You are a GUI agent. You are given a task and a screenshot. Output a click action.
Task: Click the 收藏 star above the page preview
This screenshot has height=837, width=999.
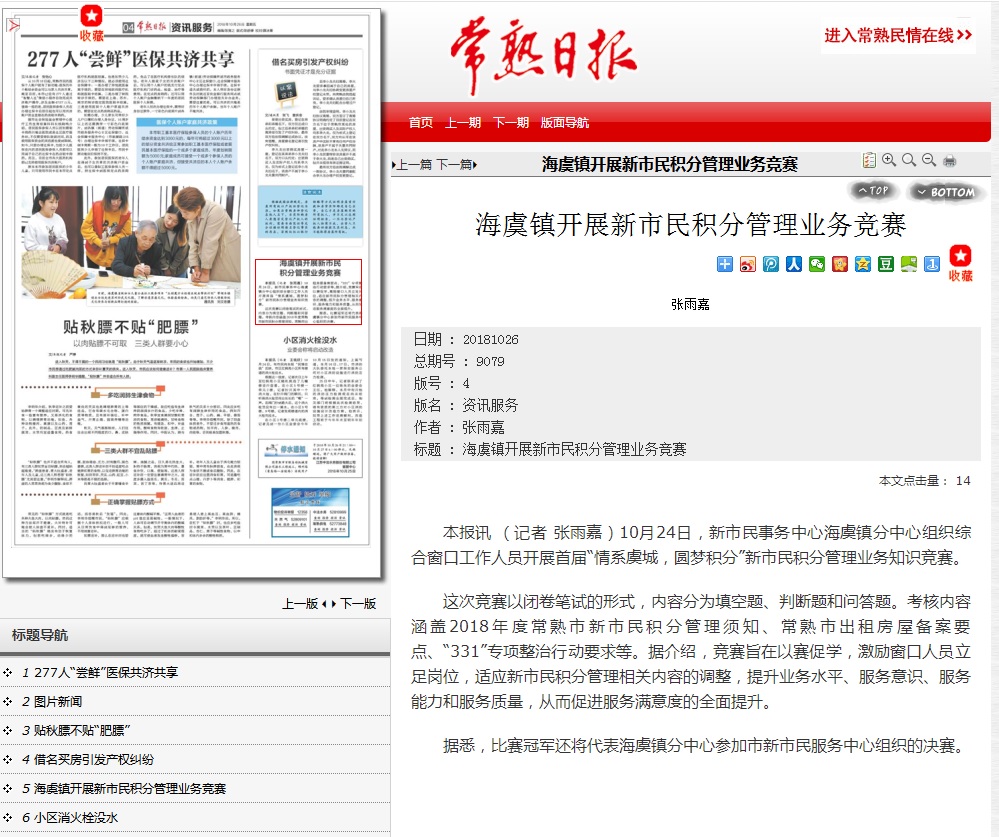pos(91,24)
